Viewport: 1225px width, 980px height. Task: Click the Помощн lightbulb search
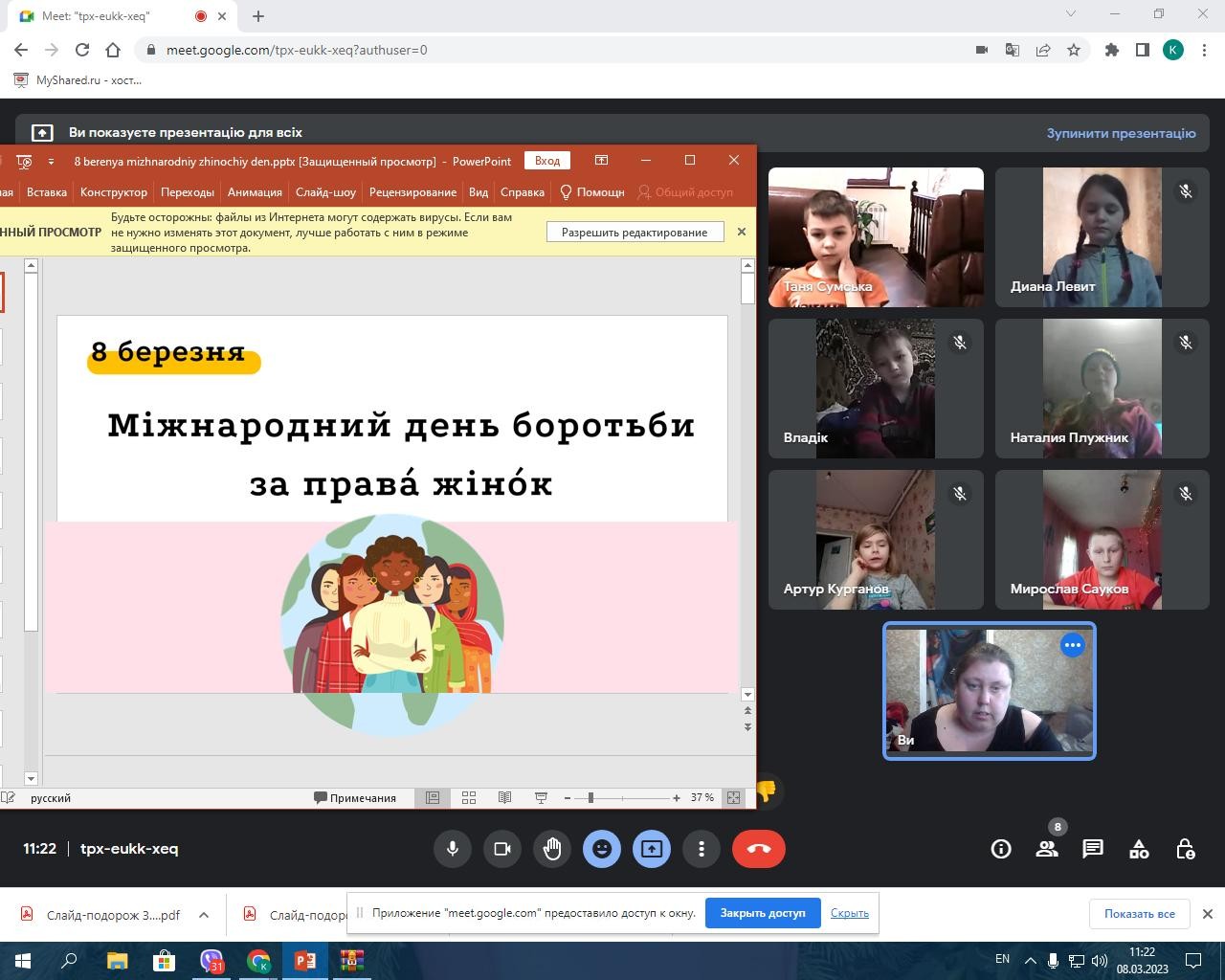(x=592, y=192)
